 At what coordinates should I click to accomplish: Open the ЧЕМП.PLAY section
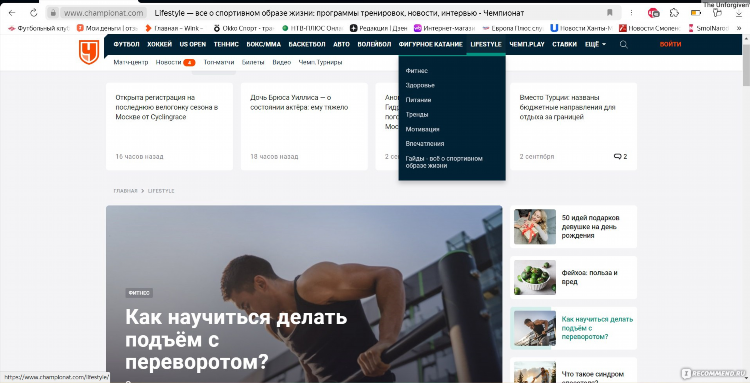click(527, 44)
